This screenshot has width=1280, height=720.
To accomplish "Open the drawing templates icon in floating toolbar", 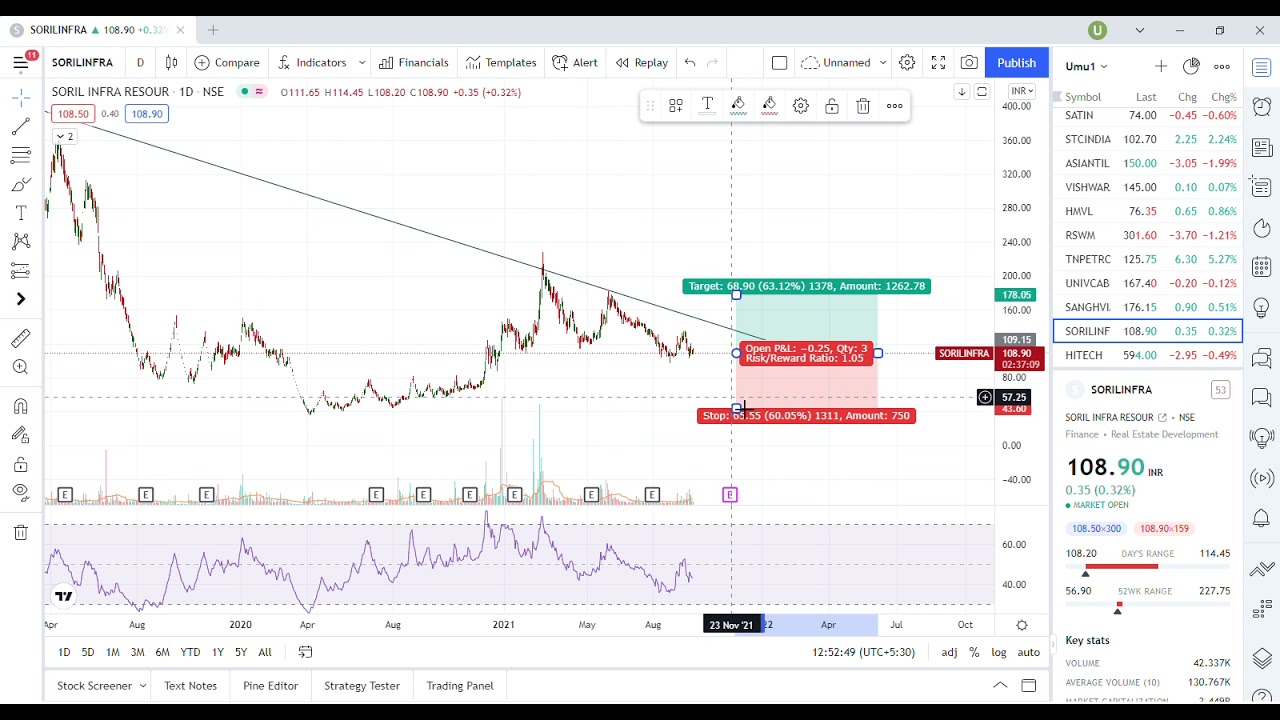I will (x=676, y=105).
